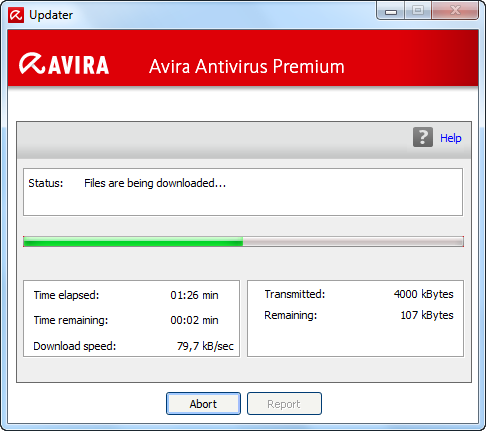Click the gray question mark help icon
Viewport: 486px width, 431px height.
(423, 137)
